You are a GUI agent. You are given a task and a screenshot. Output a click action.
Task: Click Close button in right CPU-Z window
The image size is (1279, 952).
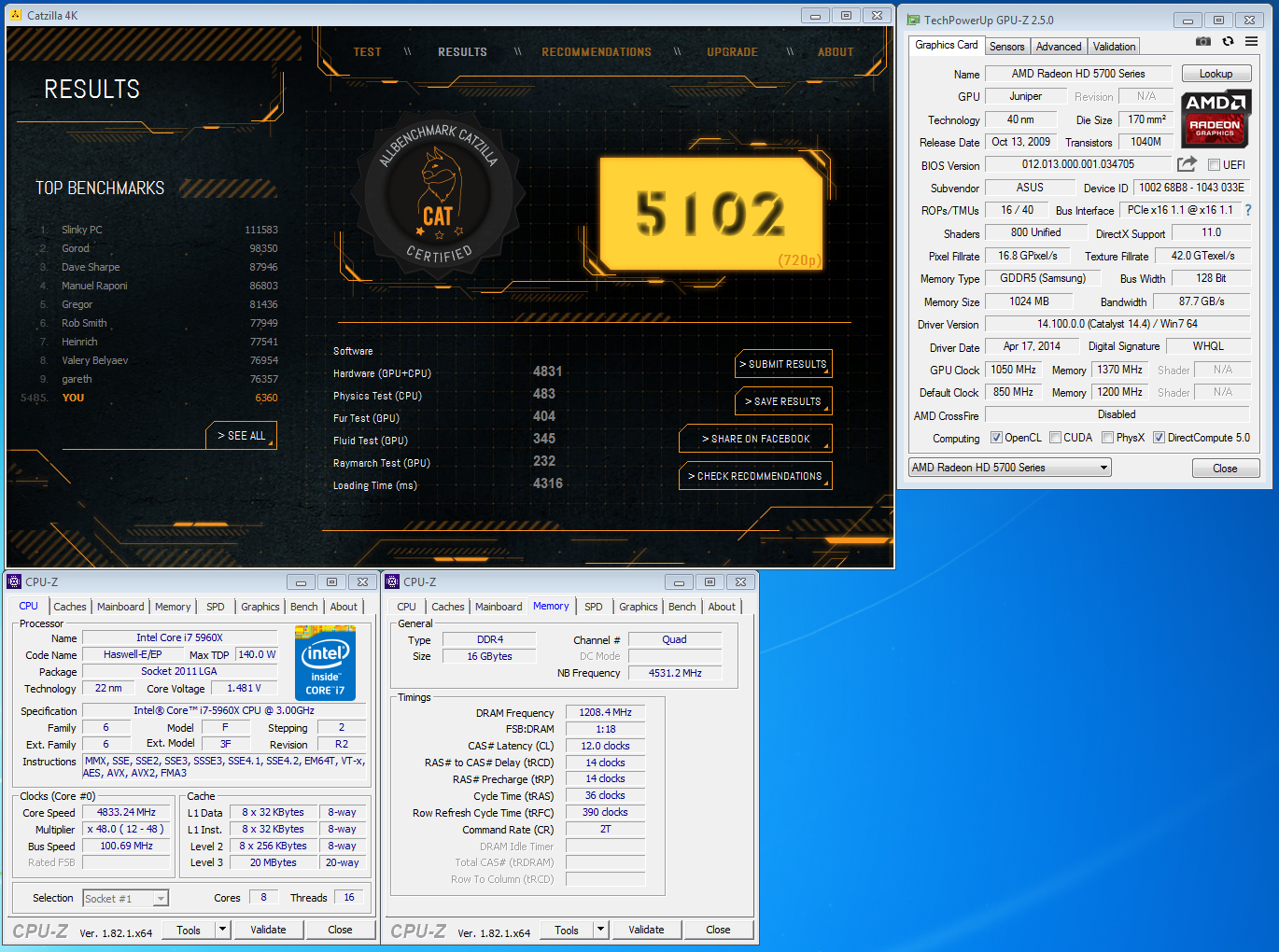718,930
